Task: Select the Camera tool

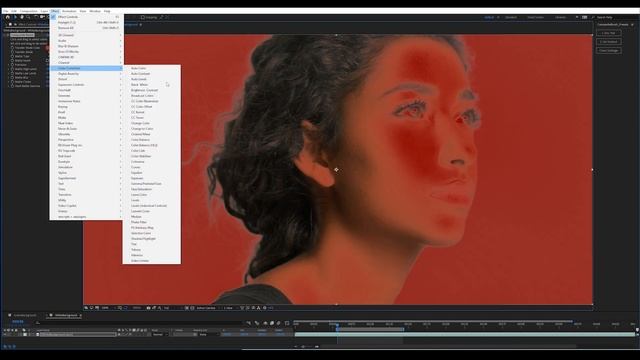Action: [x=42, y=17]
